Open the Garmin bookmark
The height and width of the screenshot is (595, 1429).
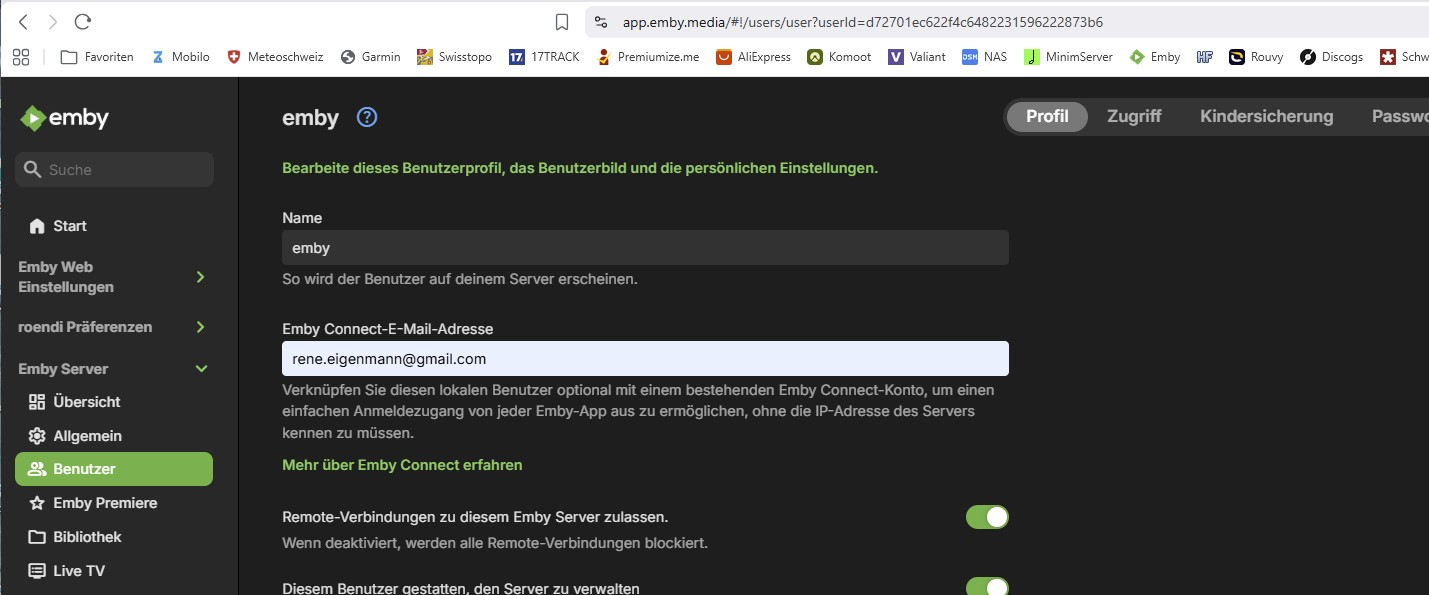(x=371, y=57)
